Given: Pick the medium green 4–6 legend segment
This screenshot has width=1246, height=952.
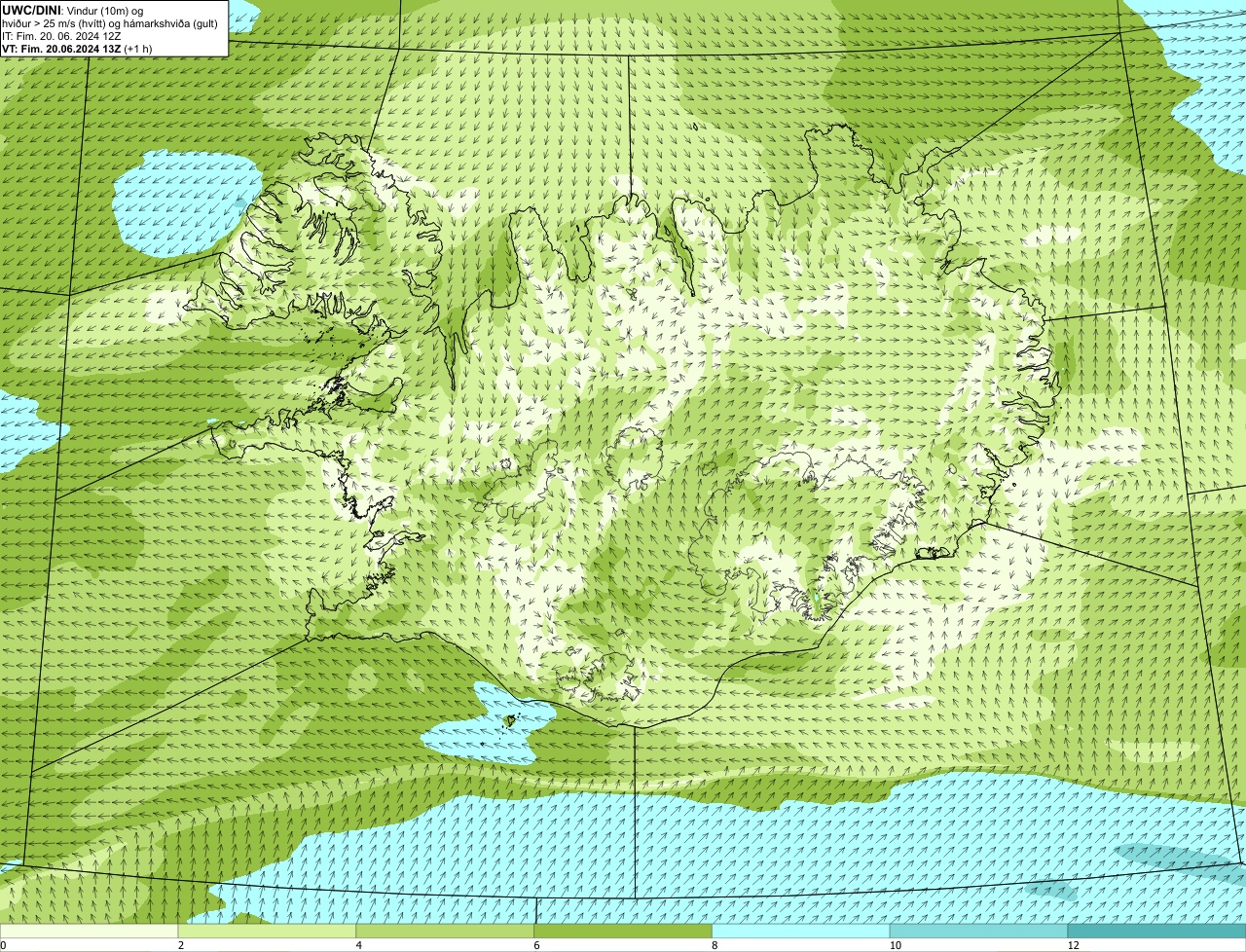Looking at the screenshot, I should point(446,932).
